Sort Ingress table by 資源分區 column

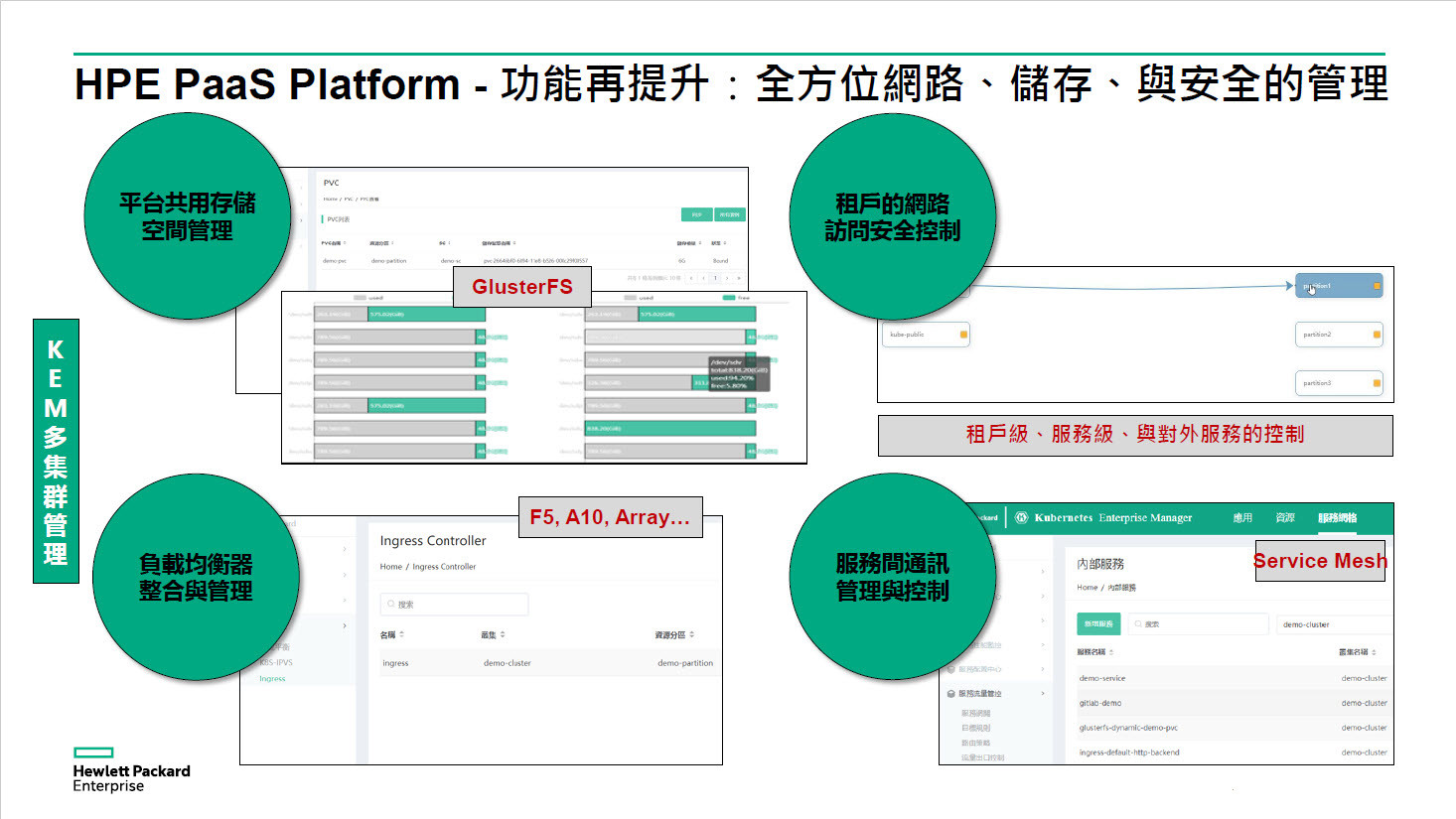pos(691,634)
